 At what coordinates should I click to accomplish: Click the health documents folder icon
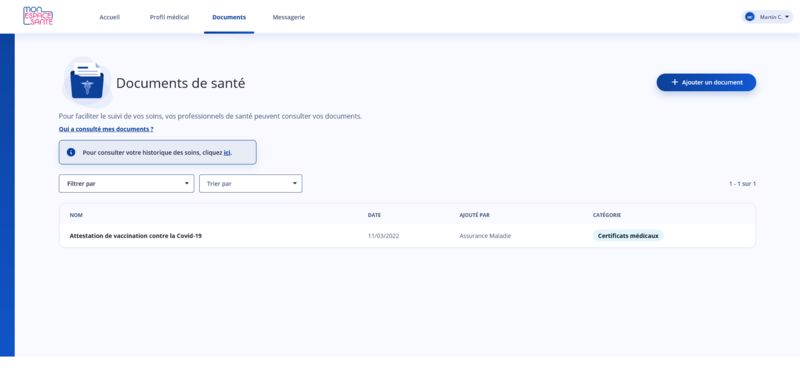tap(87, 82)
